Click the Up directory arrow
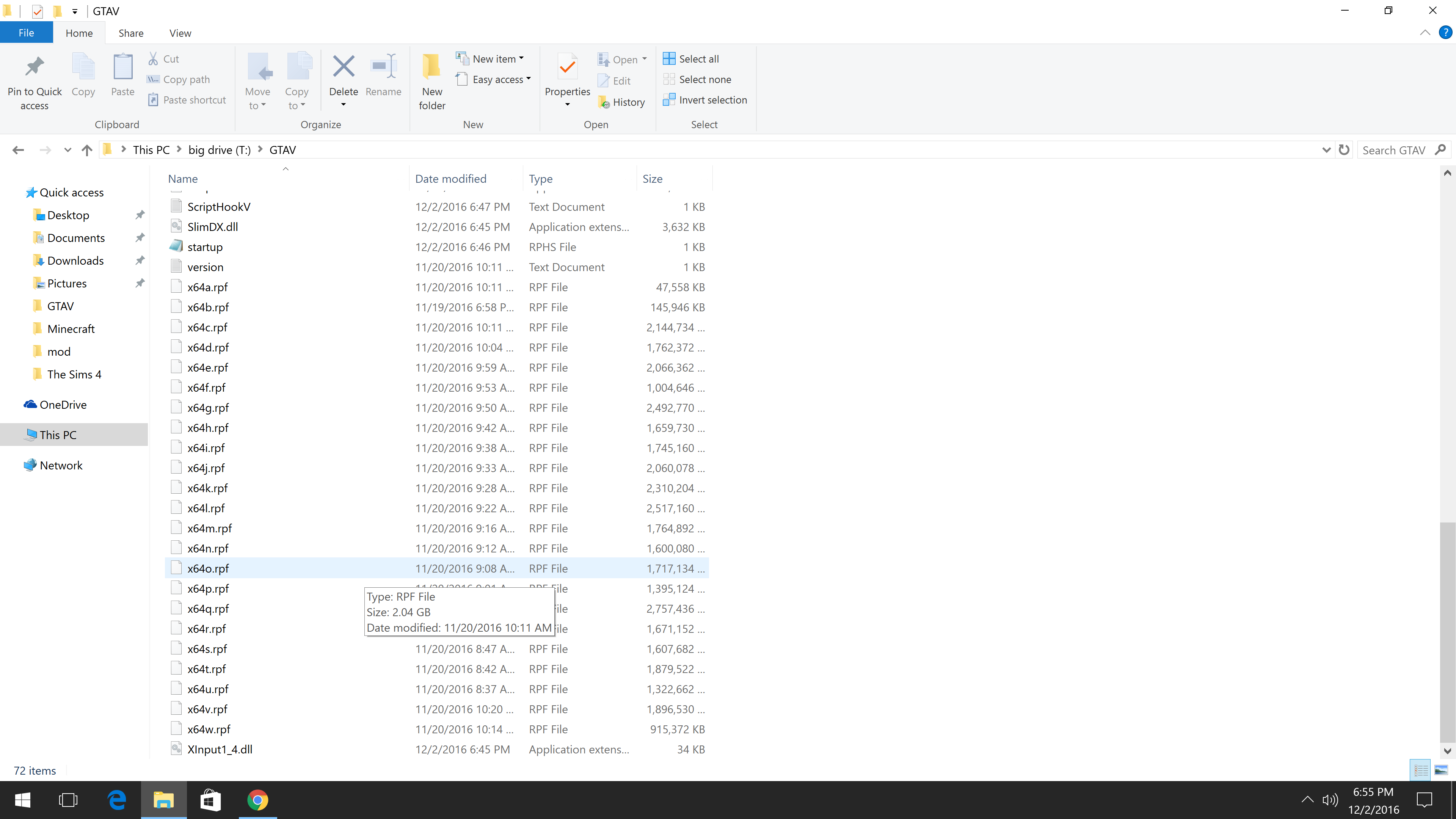This screenshot has height=819, width=1456. click(86, 150)
